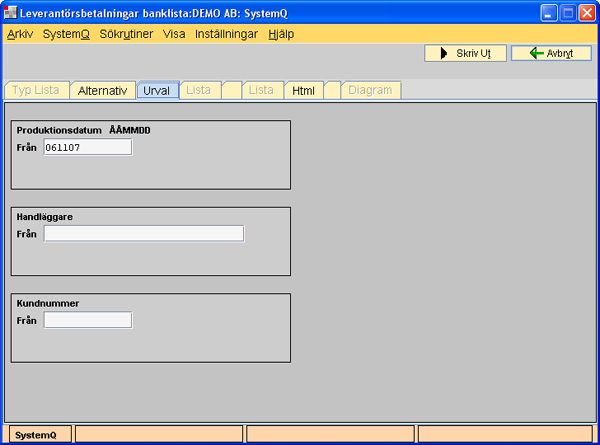600x445 pixels.
Task: Select the Urval tab
Action: [x=157, y=90]
